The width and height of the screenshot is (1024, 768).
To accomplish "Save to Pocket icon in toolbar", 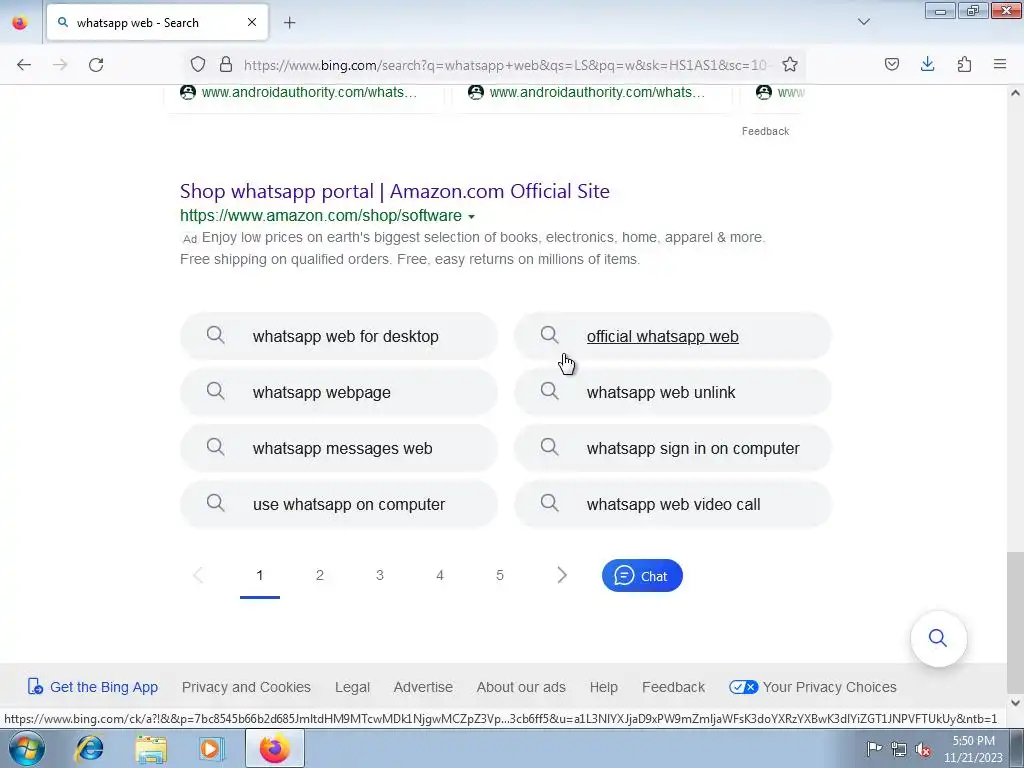I will point(891,64).
